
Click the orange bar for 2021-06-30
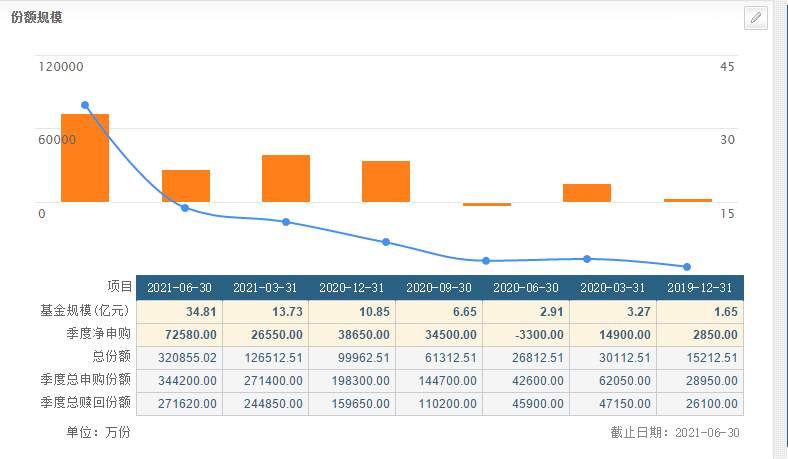pos(85,158)
